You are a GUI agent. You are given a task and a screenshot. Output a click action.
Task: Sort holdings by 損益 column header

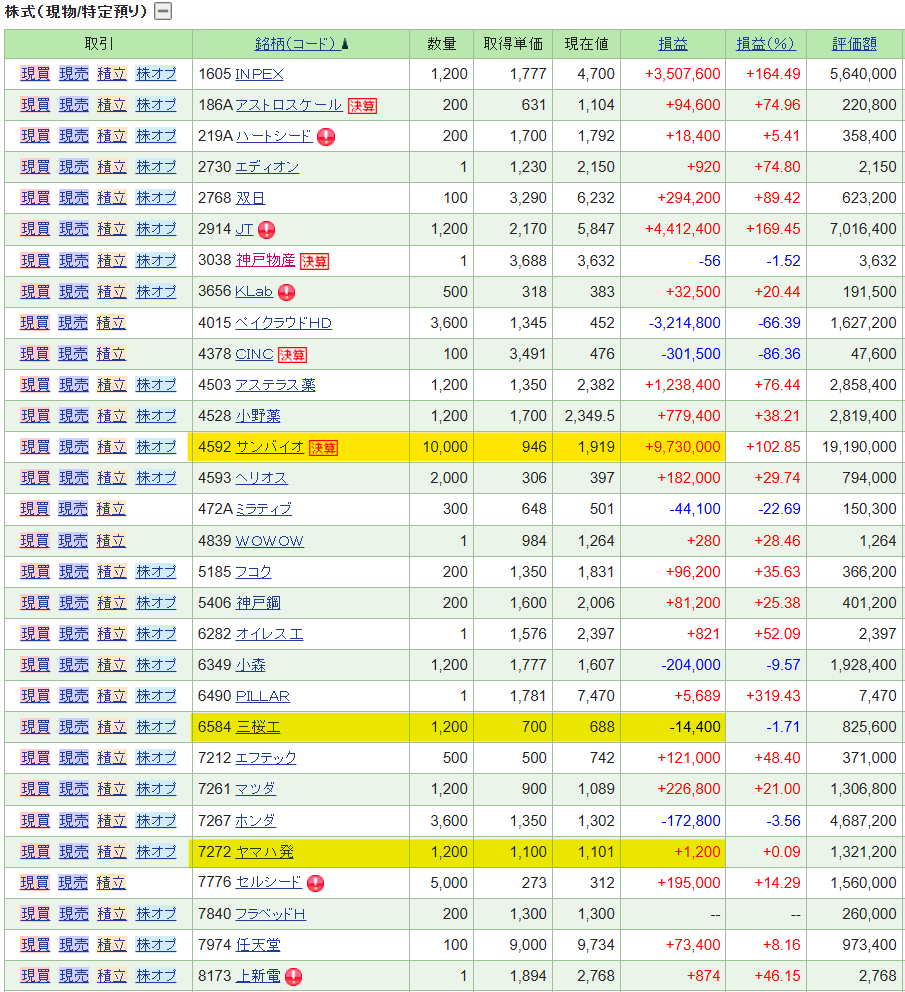click(x=673, y=44)
